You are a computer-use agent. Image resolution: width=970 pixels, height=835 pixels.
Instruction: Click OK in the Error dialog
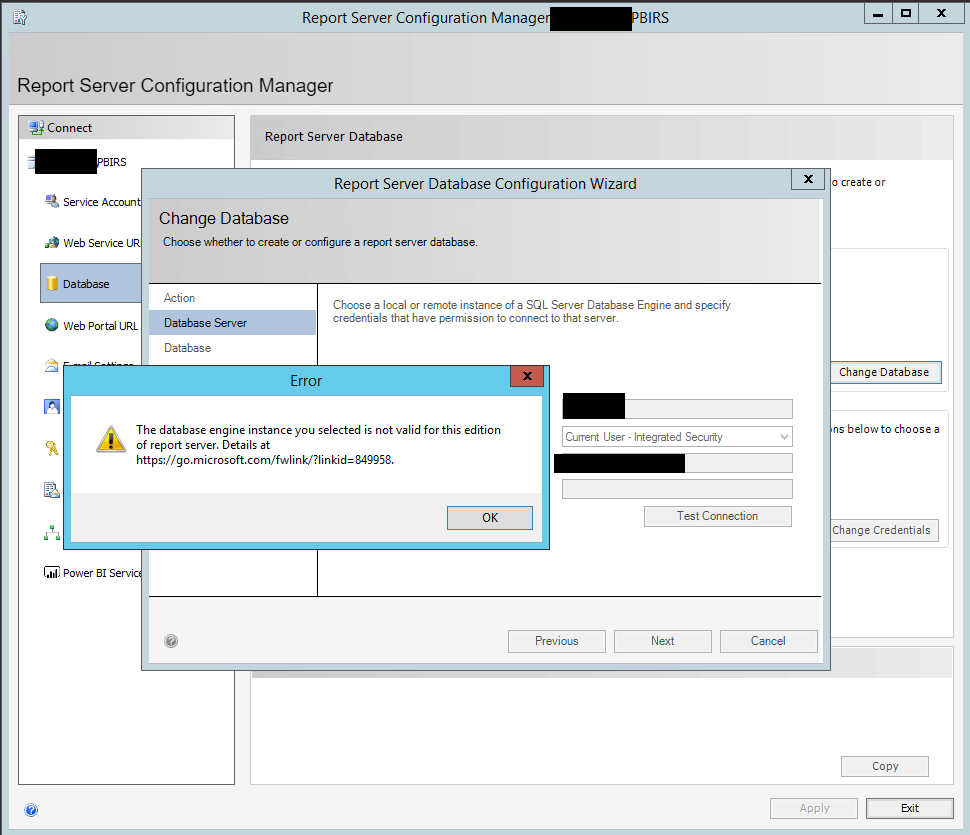[x=490, y=518]
